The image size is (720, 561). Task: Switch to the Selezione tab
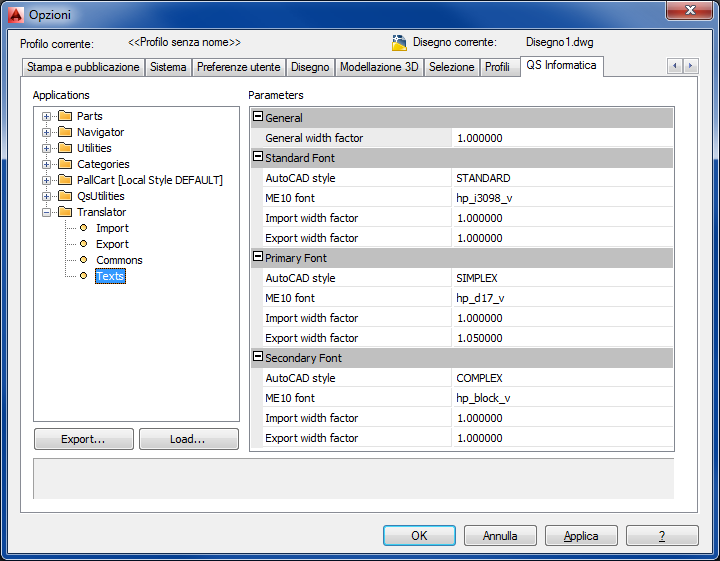coord(451,67)
